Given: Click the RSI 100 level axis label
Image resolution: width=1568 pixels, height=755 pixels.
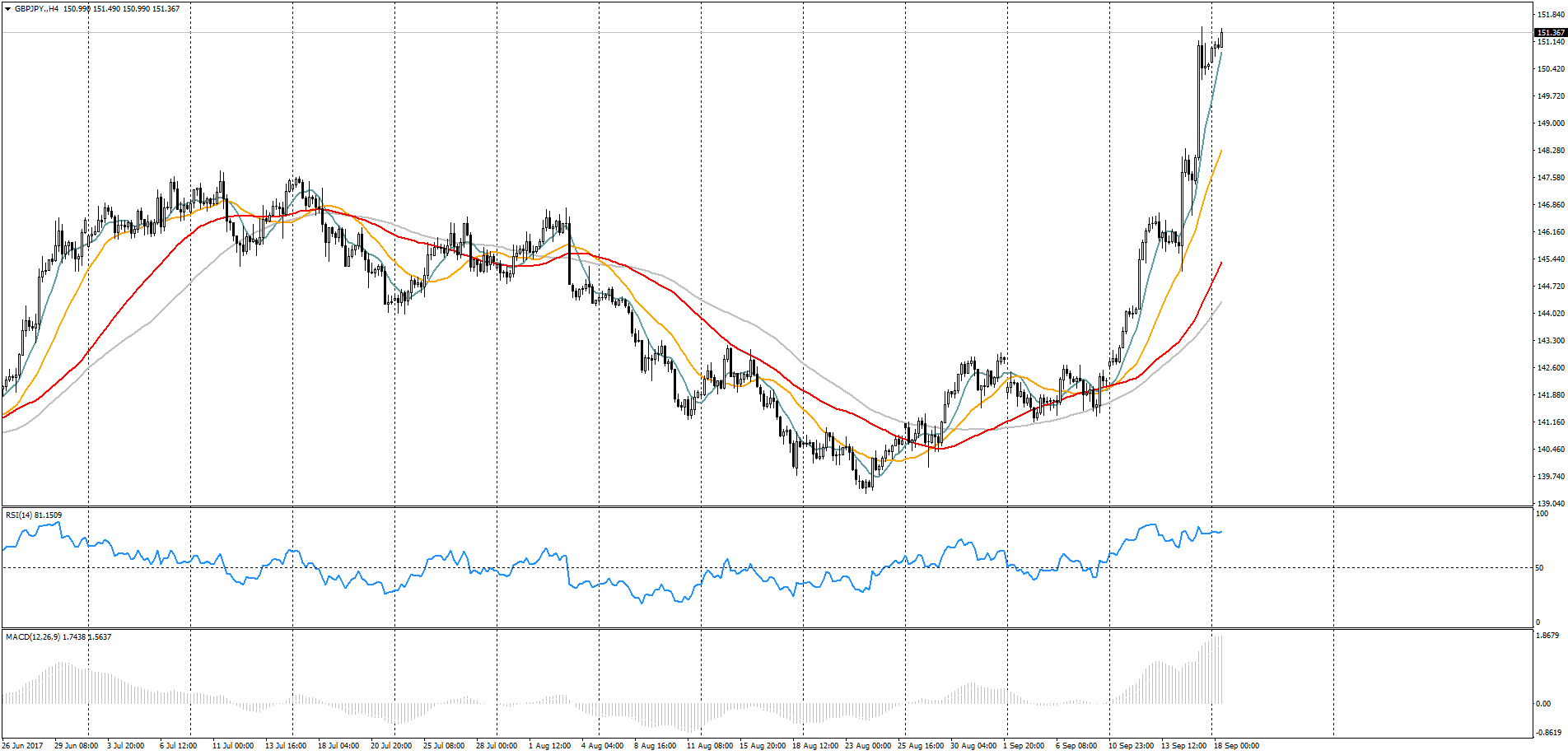Looking at the screenshot, I should click(1542, 514).
